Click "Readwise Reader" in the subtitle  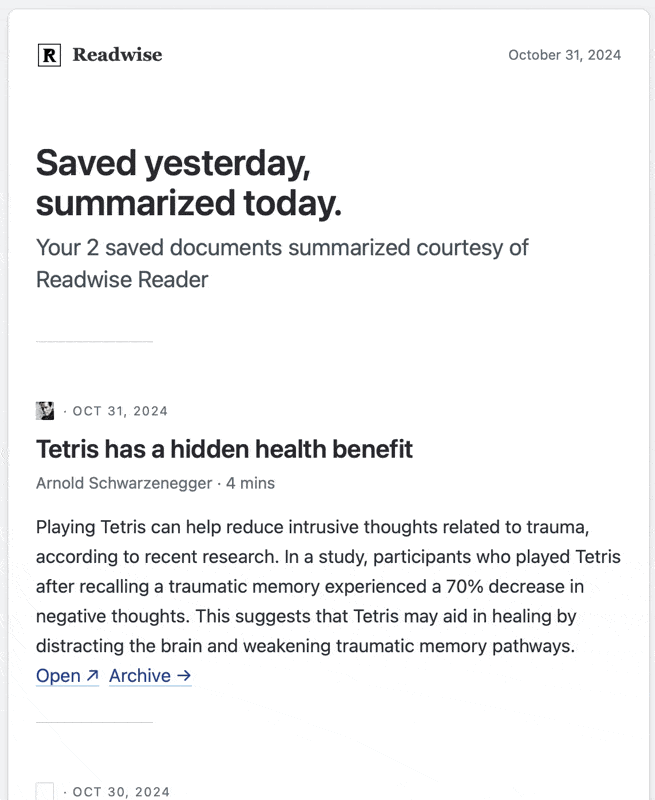pyautogui.click(x=122, y=280)
